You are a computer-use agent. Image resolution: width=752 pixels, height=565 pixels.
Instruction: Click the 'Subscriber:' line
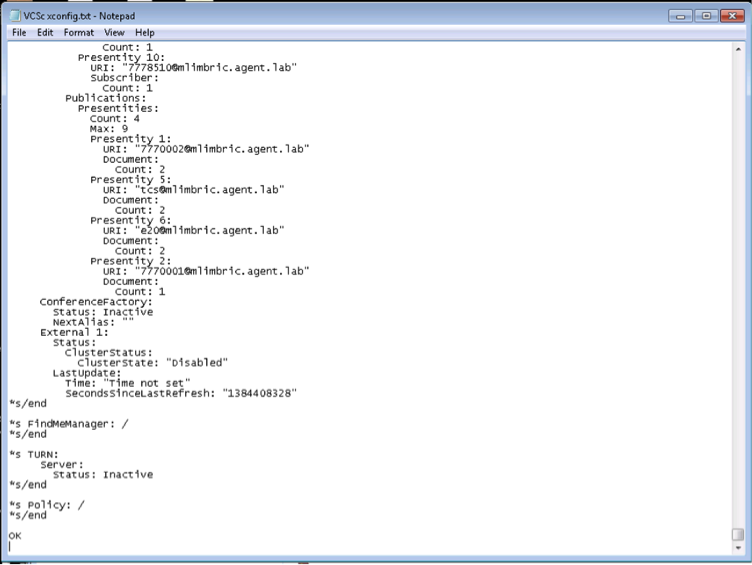click(124, 78)
